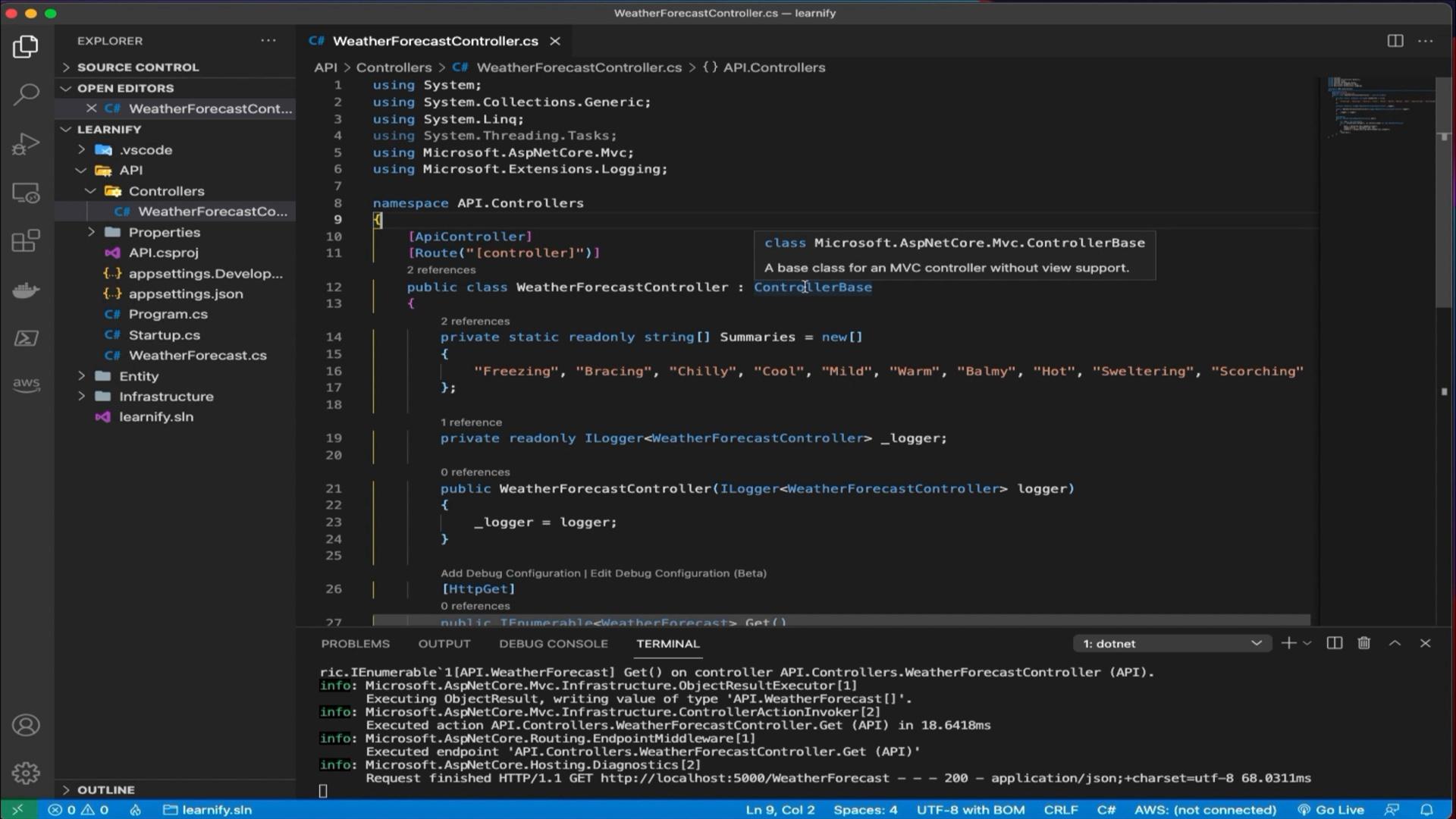Open the AWS toolkit view
The image size is (1456, 819).
point(26,384)
